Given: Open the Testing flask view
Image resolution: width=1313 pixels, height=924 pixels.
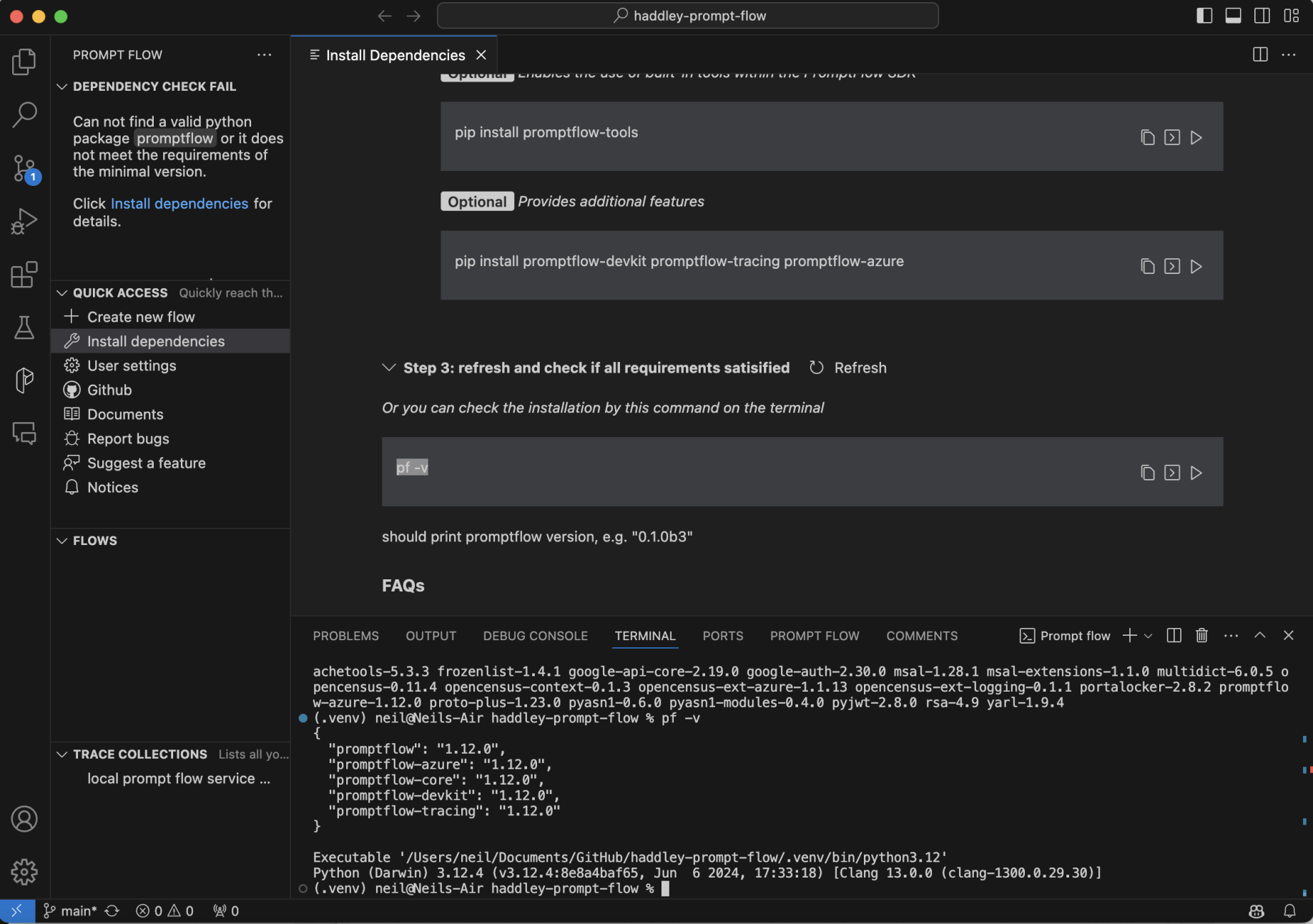Looking at the screenshot, I should point(24,328).
